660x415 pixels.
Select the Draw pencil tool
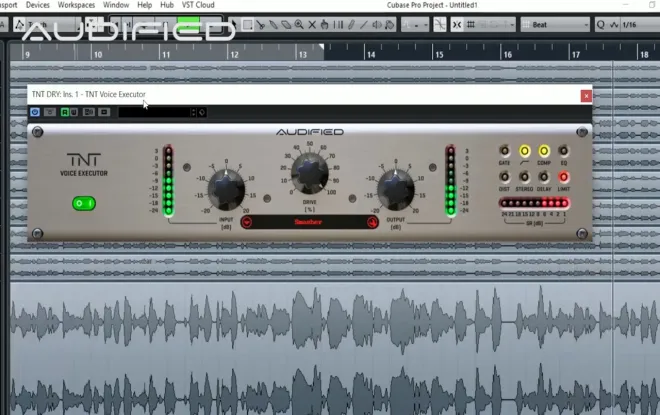351,25
